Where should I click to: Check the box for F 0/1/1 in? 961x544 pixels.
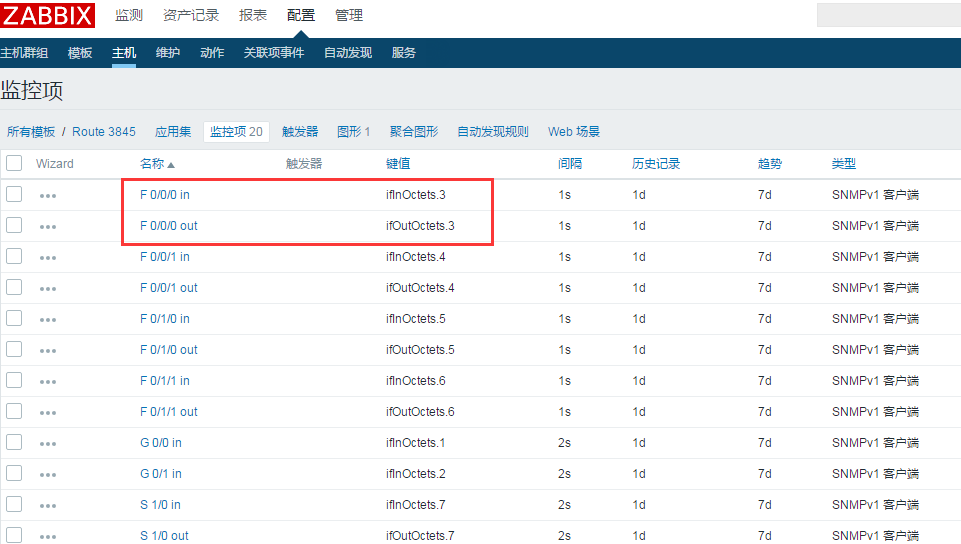click(x=14, y=380)
